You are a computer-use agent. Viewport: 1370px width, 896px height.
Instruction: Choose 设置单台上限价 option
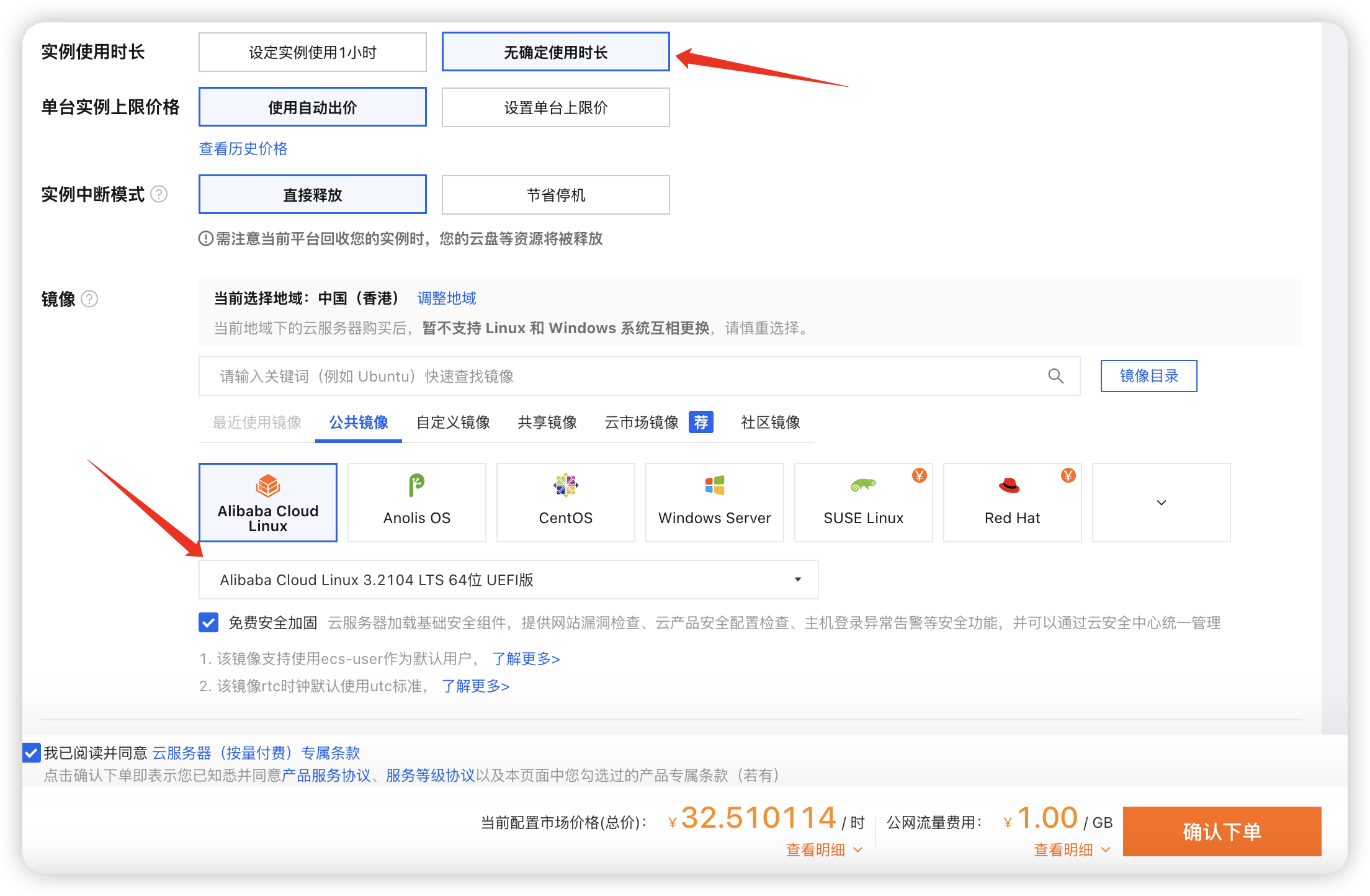pos(555,107)
